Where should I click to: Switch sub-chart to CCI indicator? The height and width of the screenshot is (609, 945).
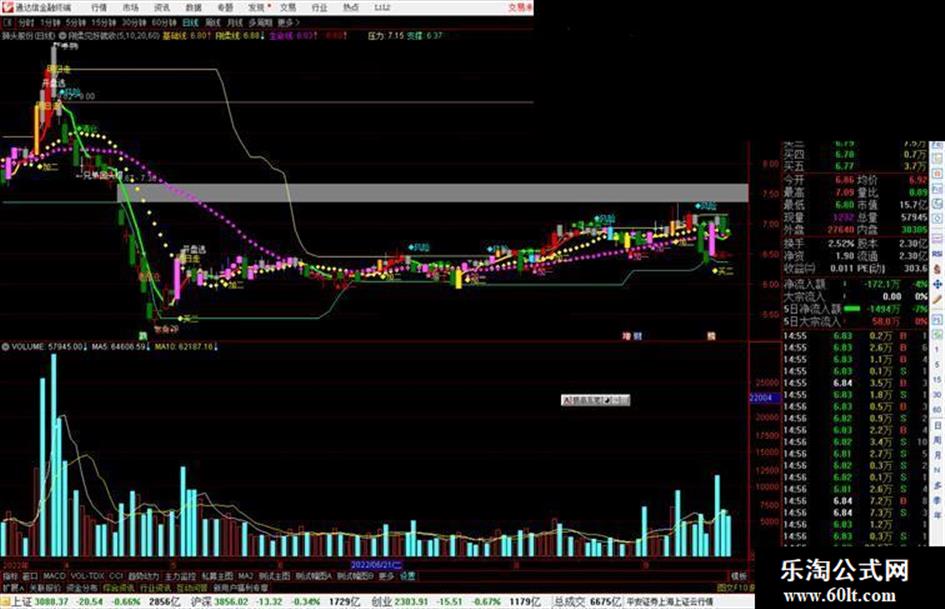pos(116,576)
